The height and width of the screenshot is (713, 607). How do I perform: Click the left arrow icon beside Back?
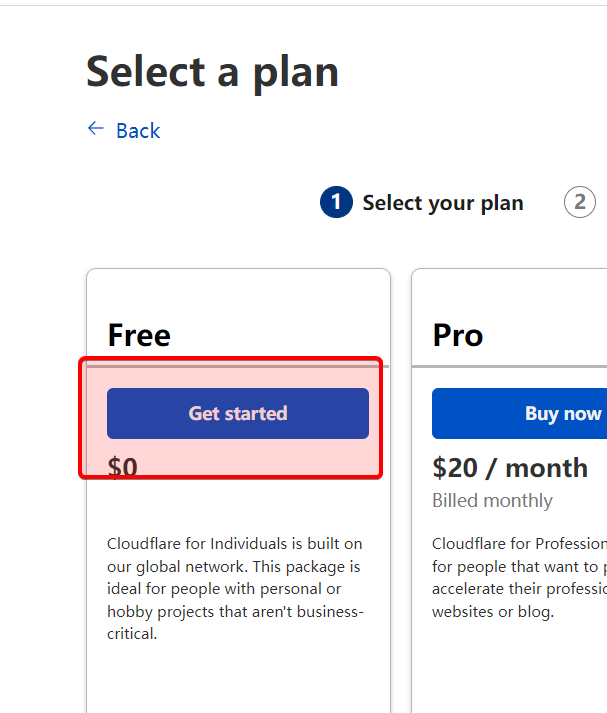[x=95, y=129]
